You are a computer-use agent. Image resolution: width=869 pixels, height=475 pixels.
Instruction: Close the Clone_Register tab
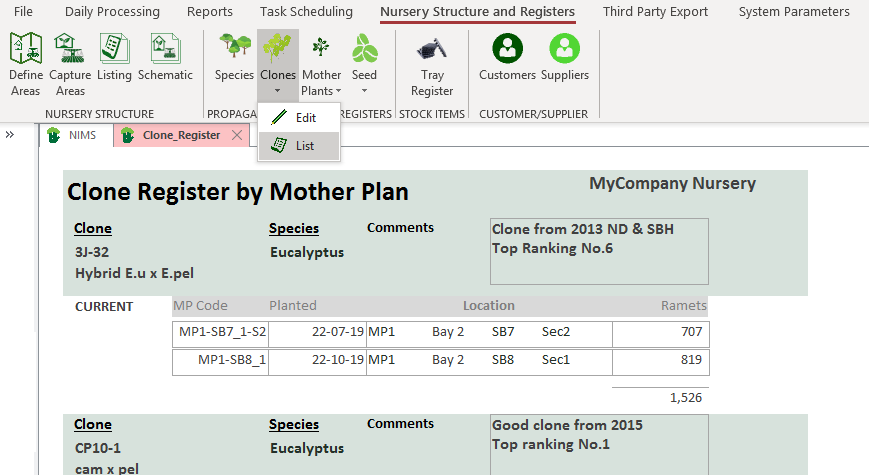tap(236, 135)
